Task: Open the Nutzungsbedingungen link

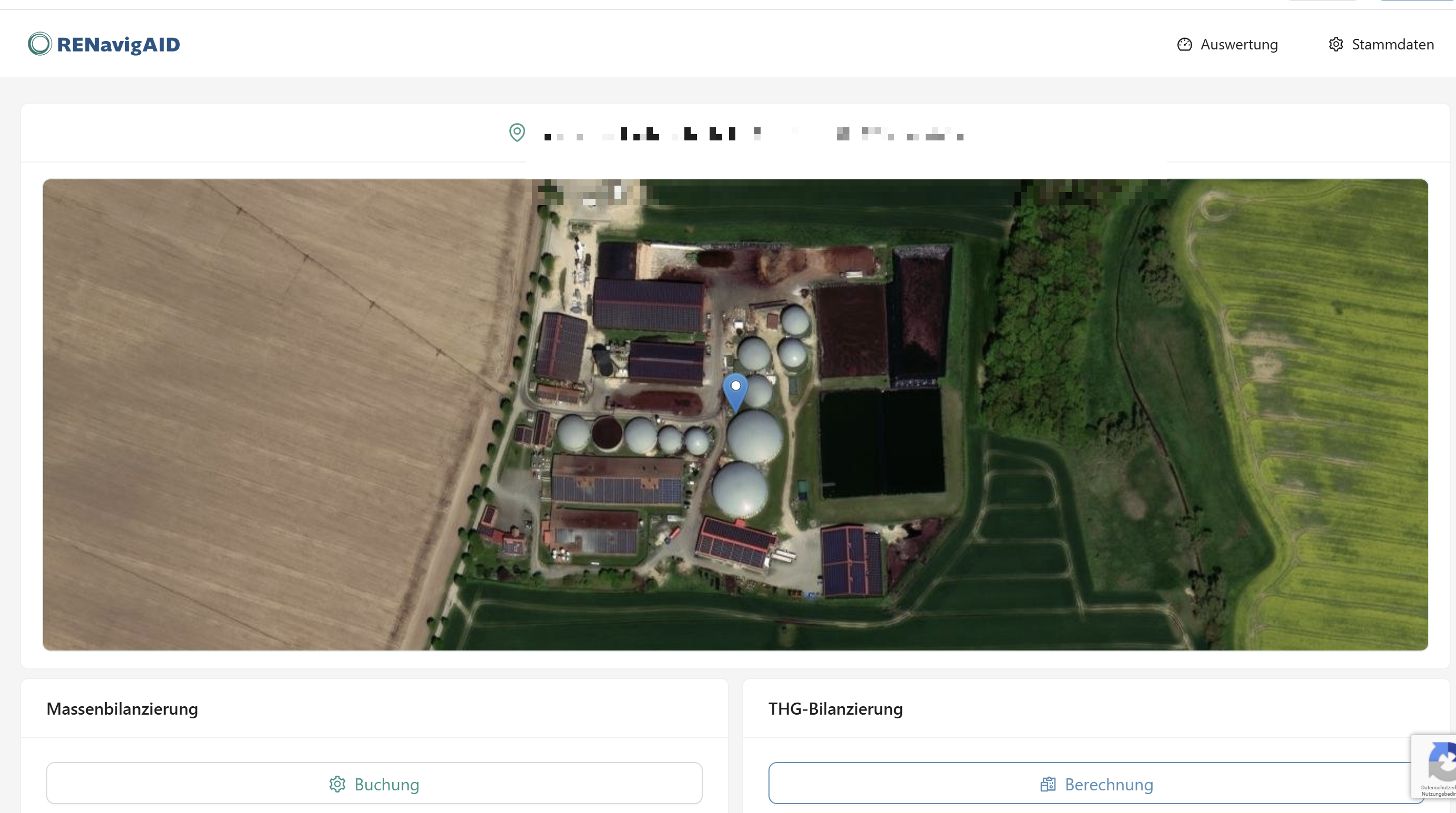Action: [1439, 794]
